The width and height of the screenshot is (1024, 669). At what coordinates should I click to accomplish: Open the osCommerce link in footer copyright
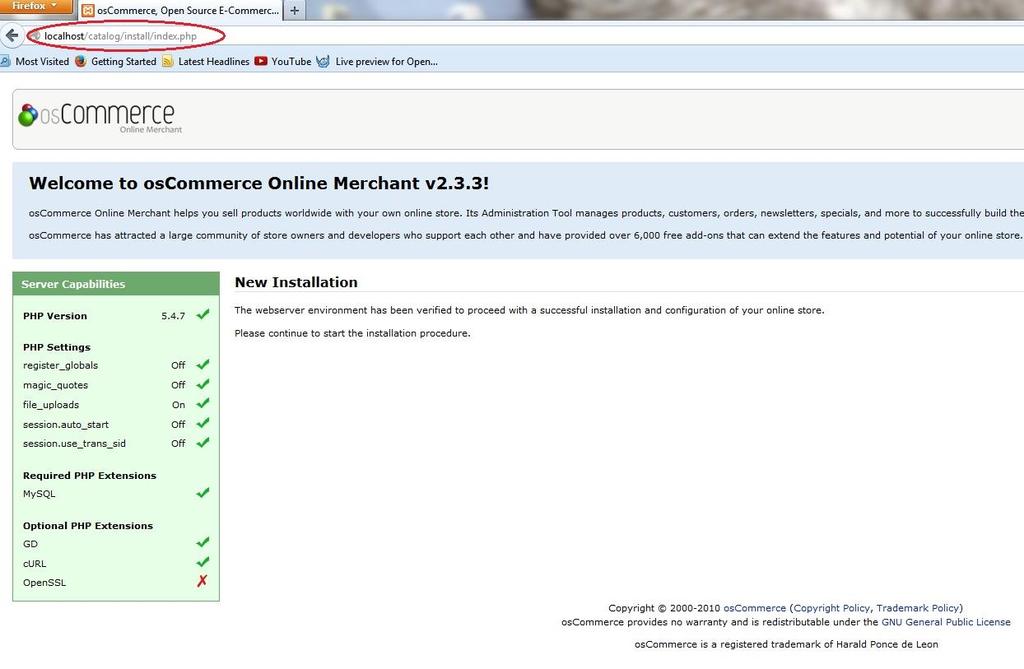(754, 608)
